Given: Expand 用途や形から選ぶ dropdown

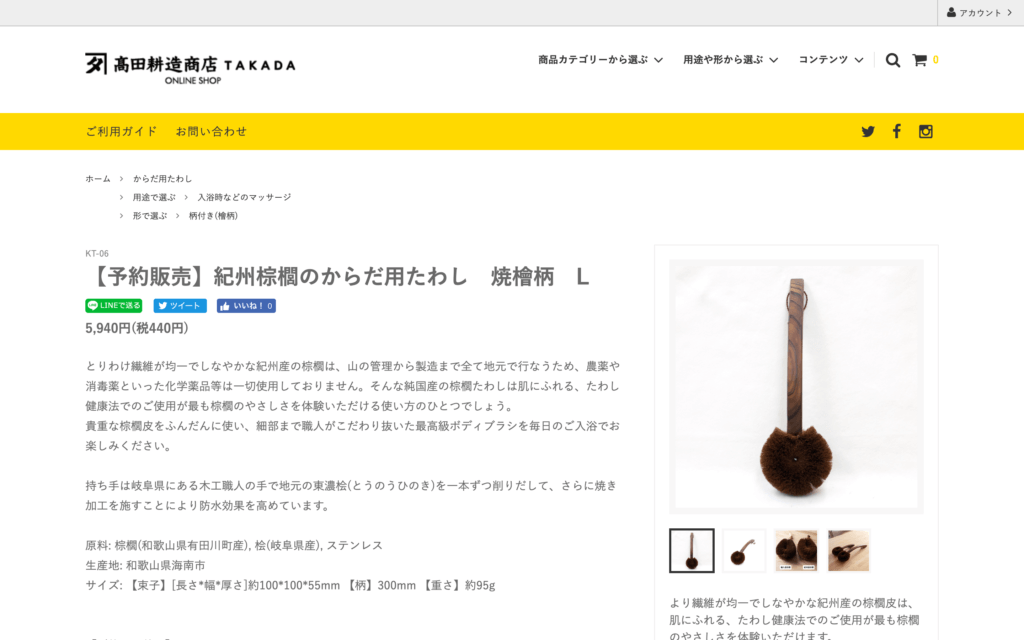Looking at the screenshot, I should (730, 59).
